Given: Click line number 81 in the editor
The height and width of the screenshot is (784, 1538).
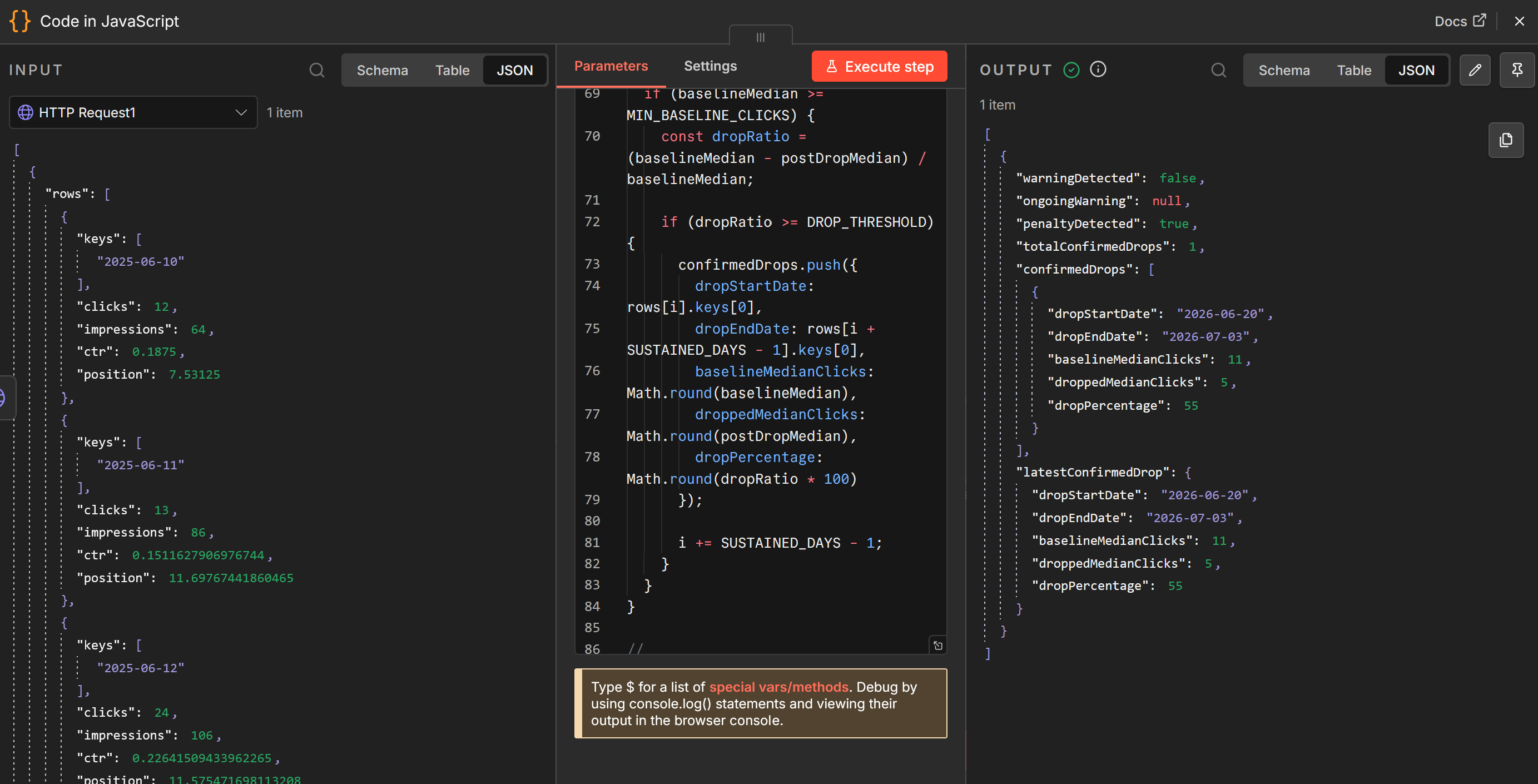Looking at the screenshot, I should (x=592, y=542).
